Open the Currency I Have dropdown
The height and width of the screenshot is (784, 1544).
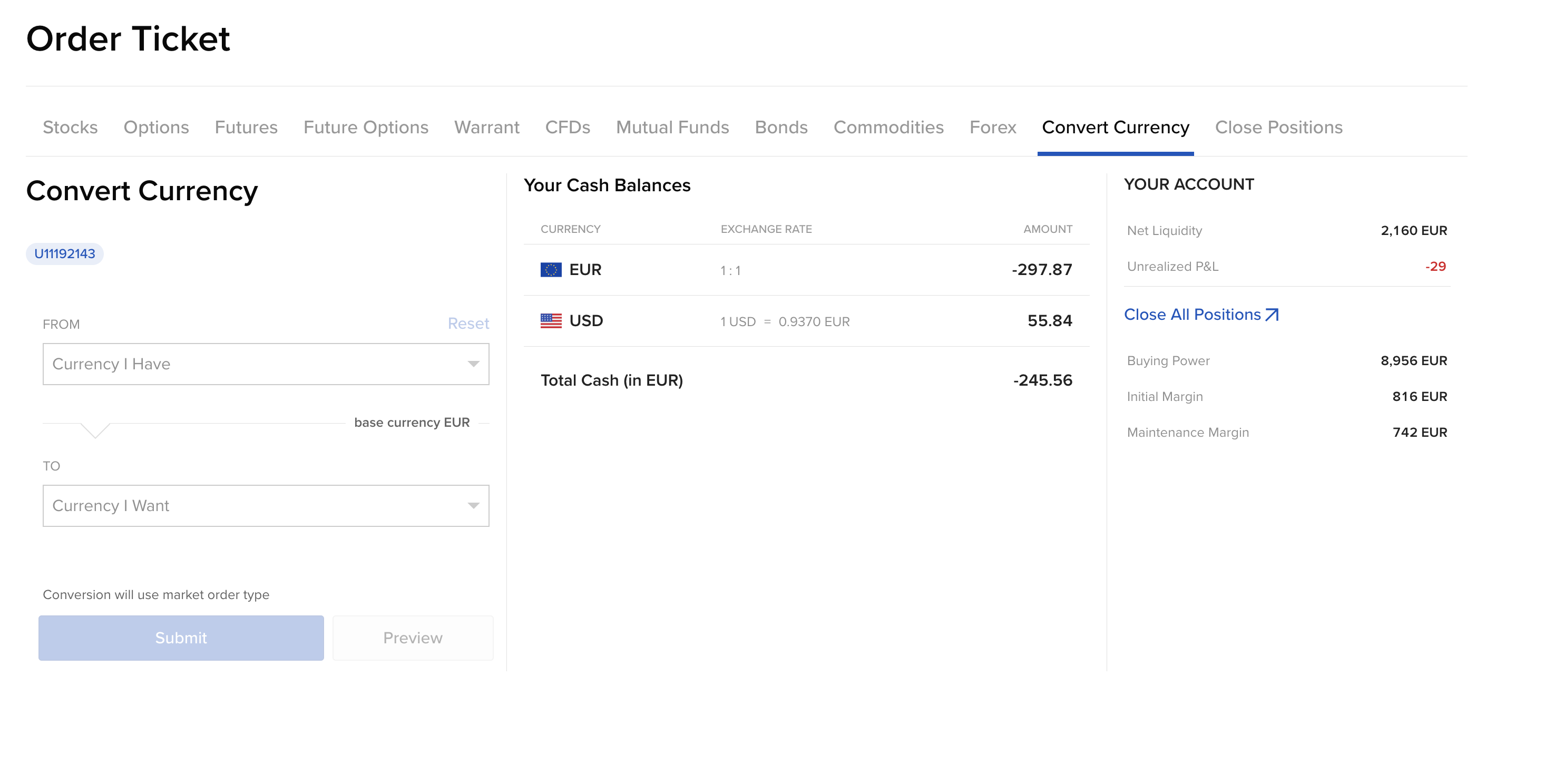pyautogui.click(x=266, y=364)
